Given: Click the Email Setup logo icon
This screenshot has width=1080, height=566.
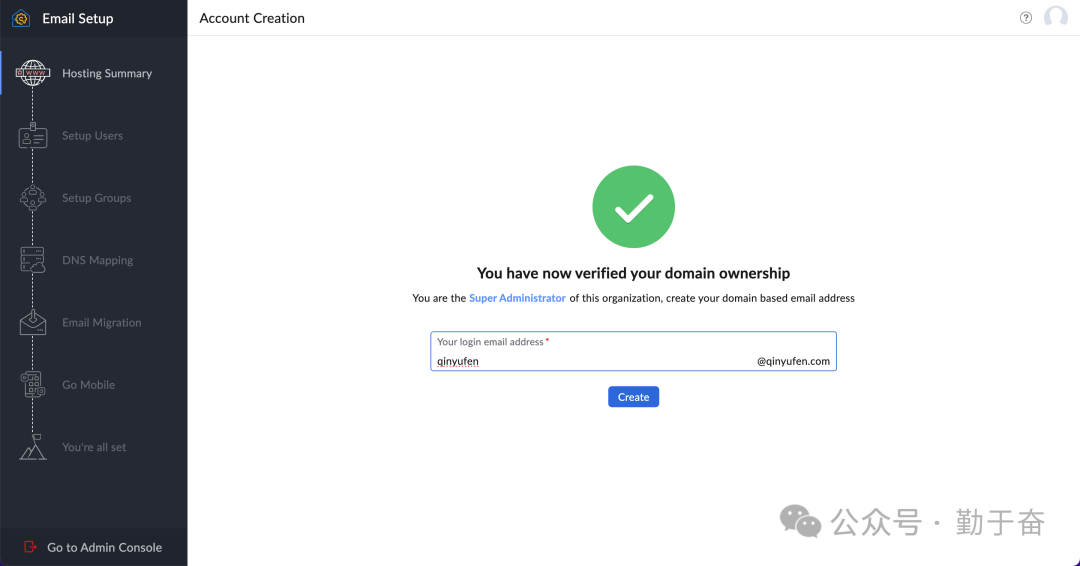Looking at the screenshot, I should 21,18.
